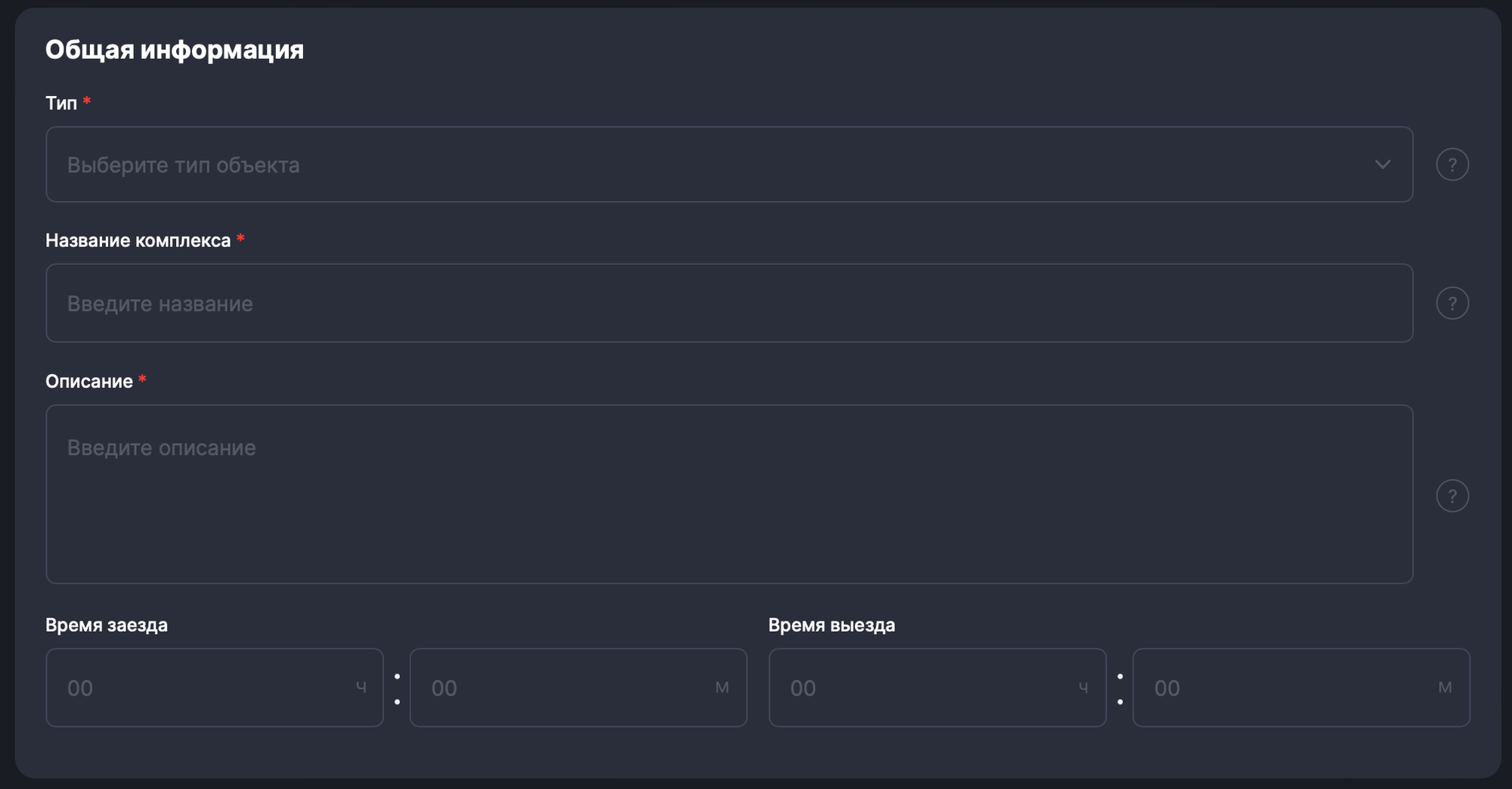Select the Время заезда minutes field

[x=567, y=688]
